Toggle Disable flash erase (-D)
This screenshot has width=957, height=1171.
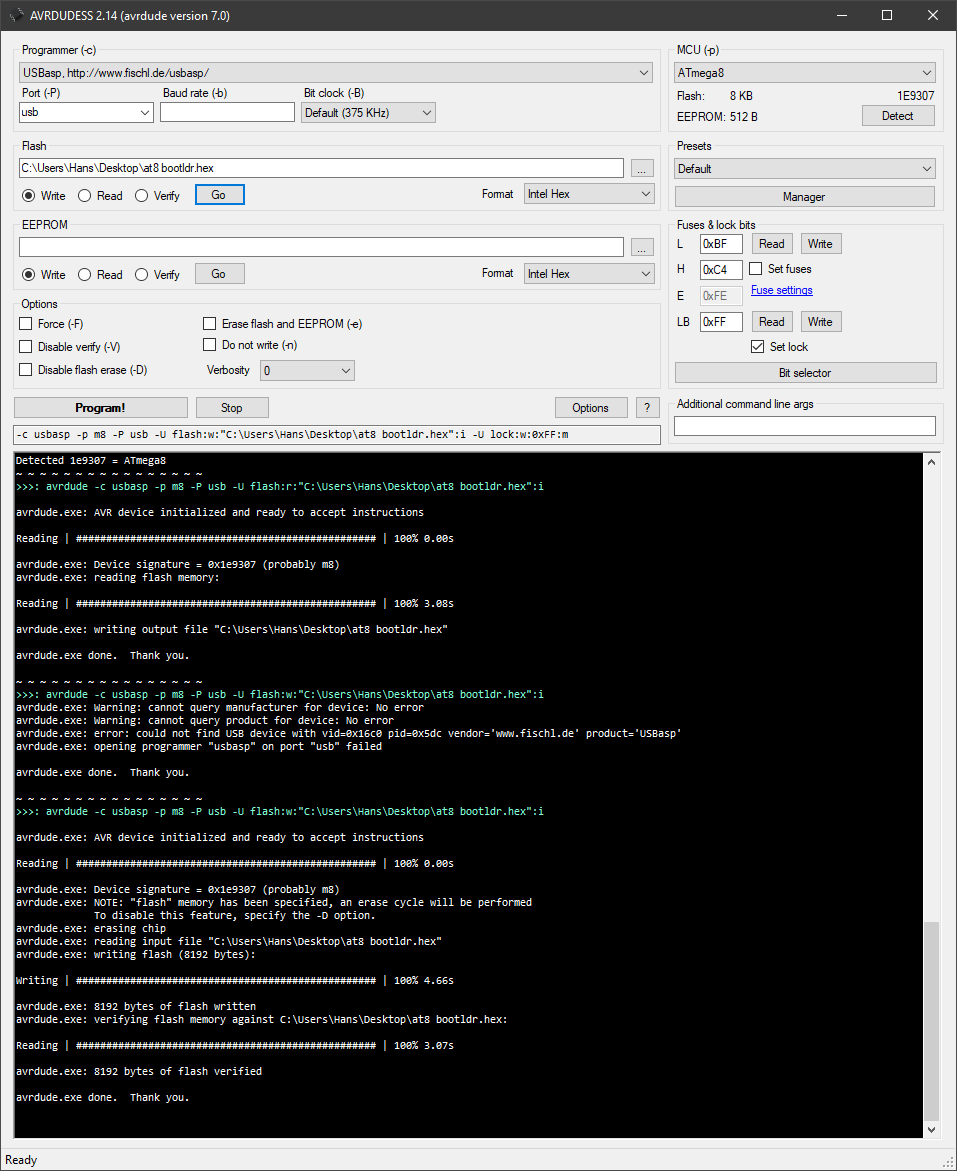(x=26, y=370)
